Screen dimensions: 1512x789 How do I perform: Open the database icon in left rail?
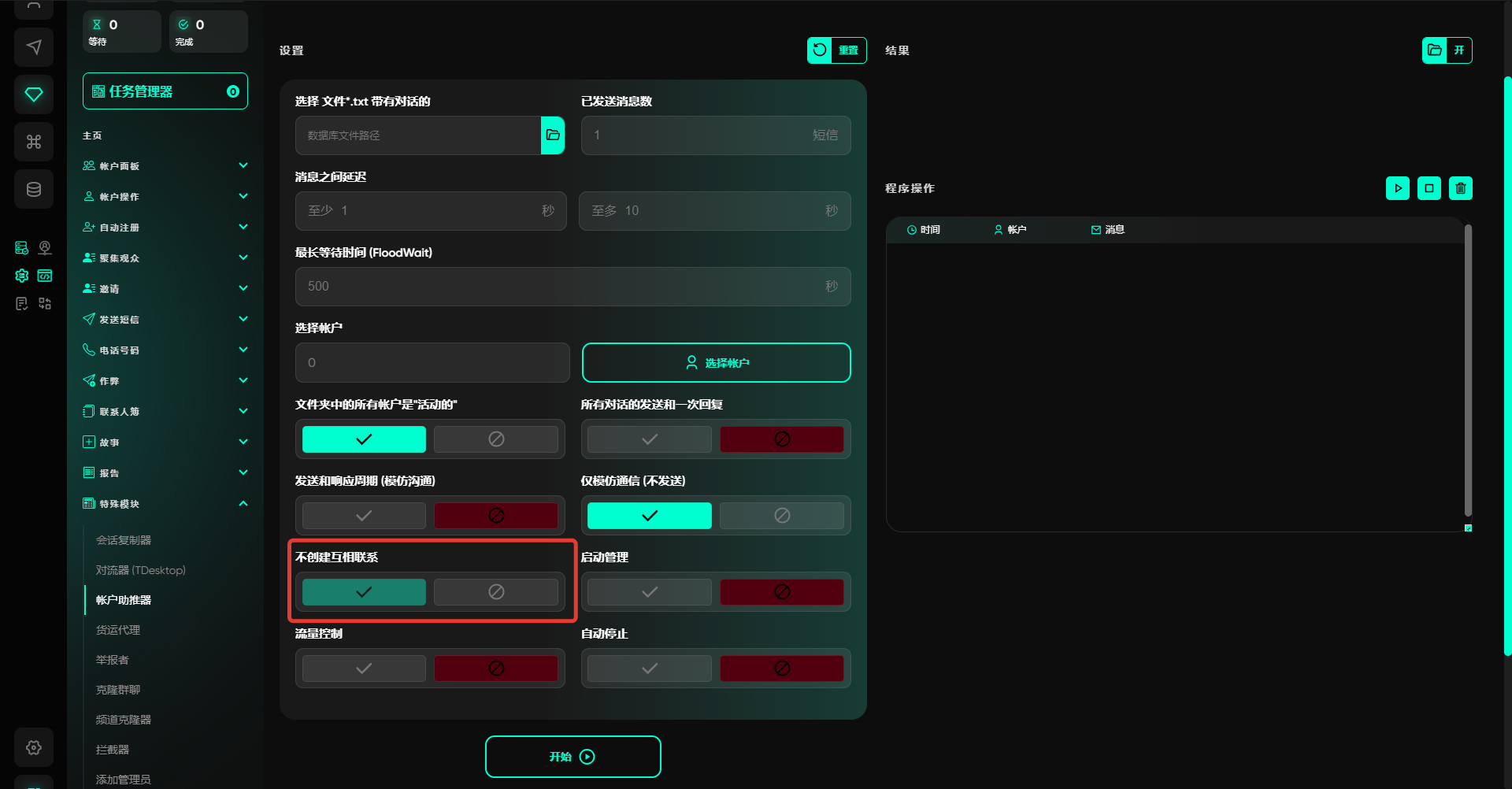(x=34, y=189)
